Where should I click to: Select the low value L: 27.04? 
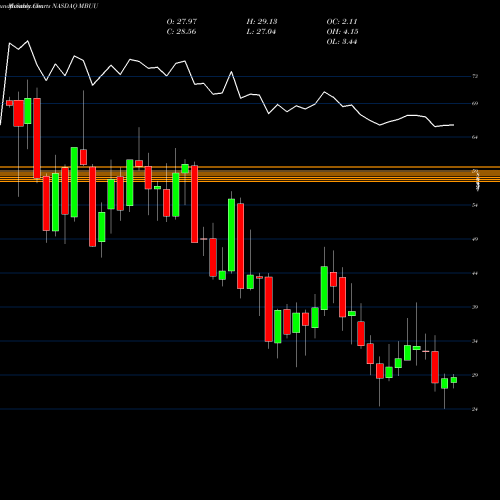(261, 32)
